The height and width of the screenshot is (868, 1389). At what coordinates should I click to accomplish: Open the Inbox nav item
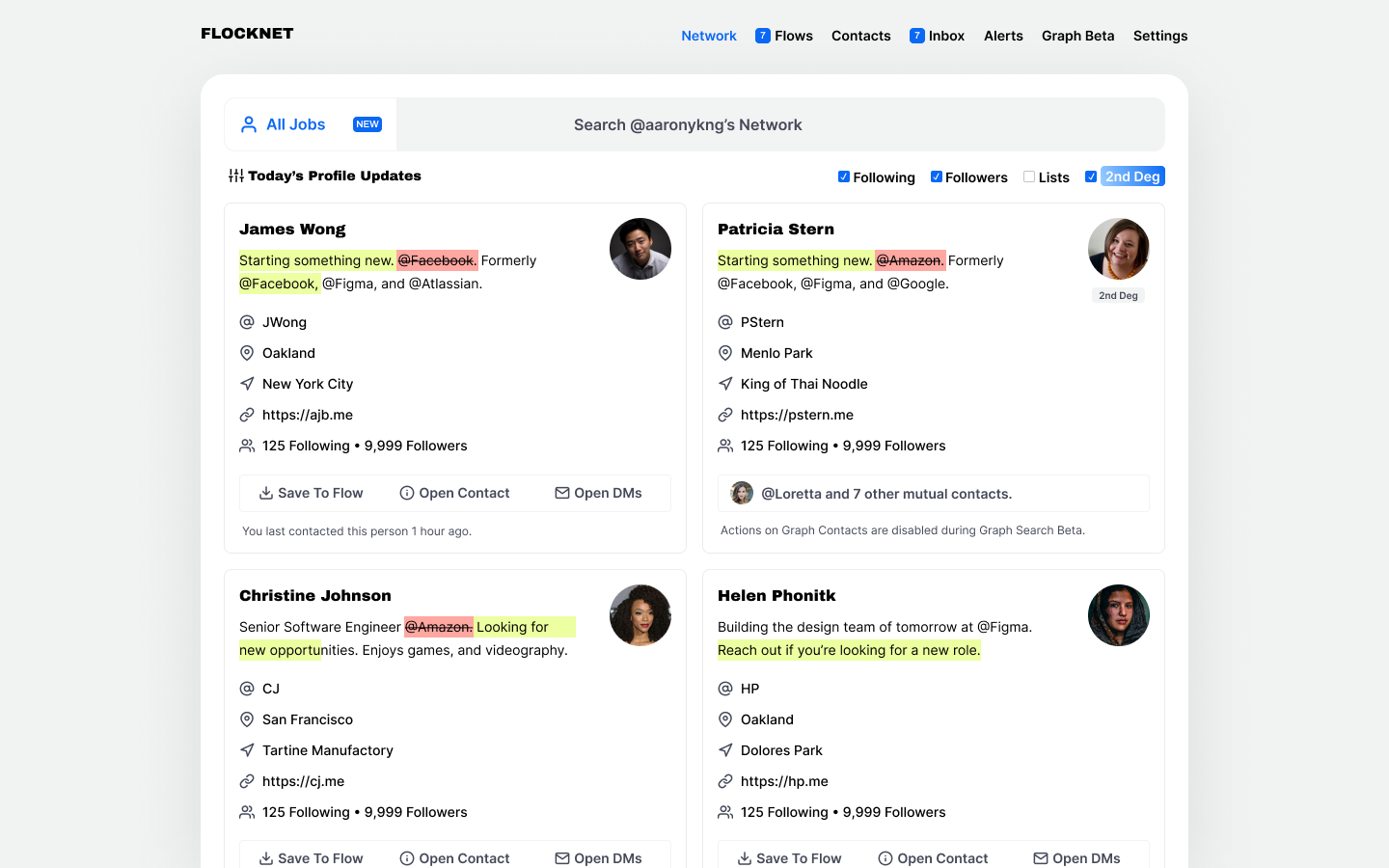(x=938, y=36)
